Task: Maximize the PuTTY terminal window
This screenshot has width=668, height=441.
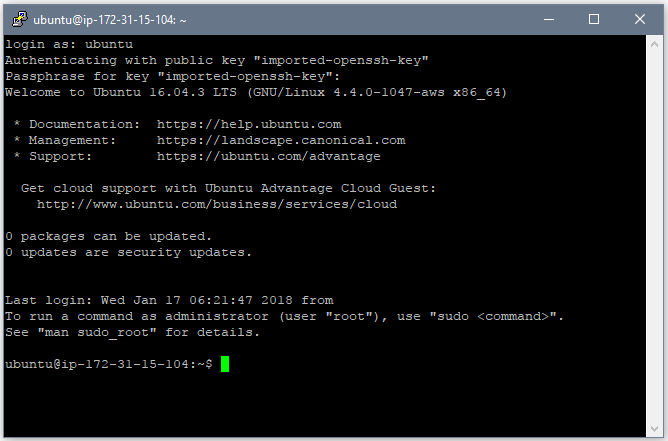Action: 594,20
